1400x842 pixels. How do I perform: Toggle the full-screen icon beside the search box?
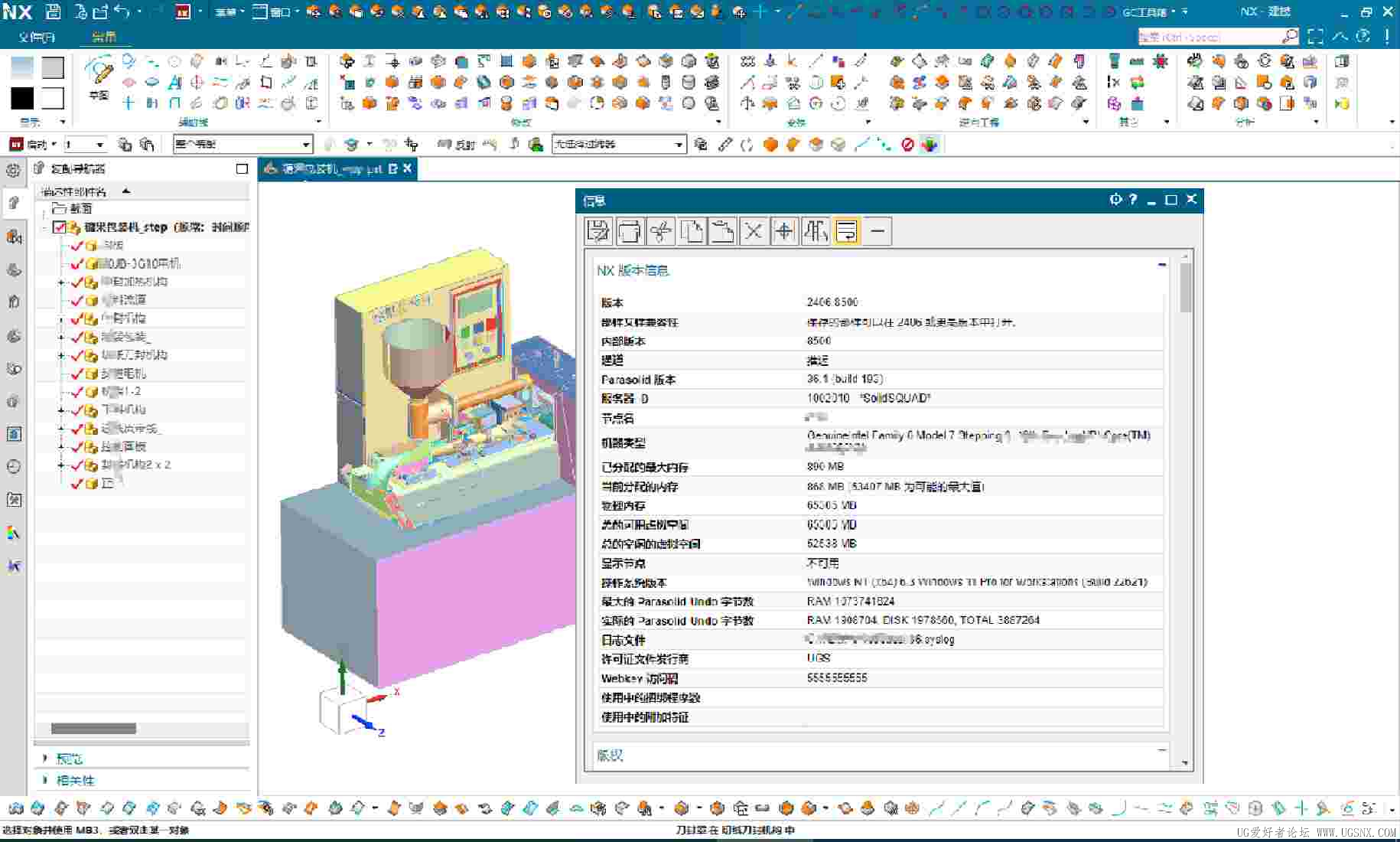pos(1315,36)
